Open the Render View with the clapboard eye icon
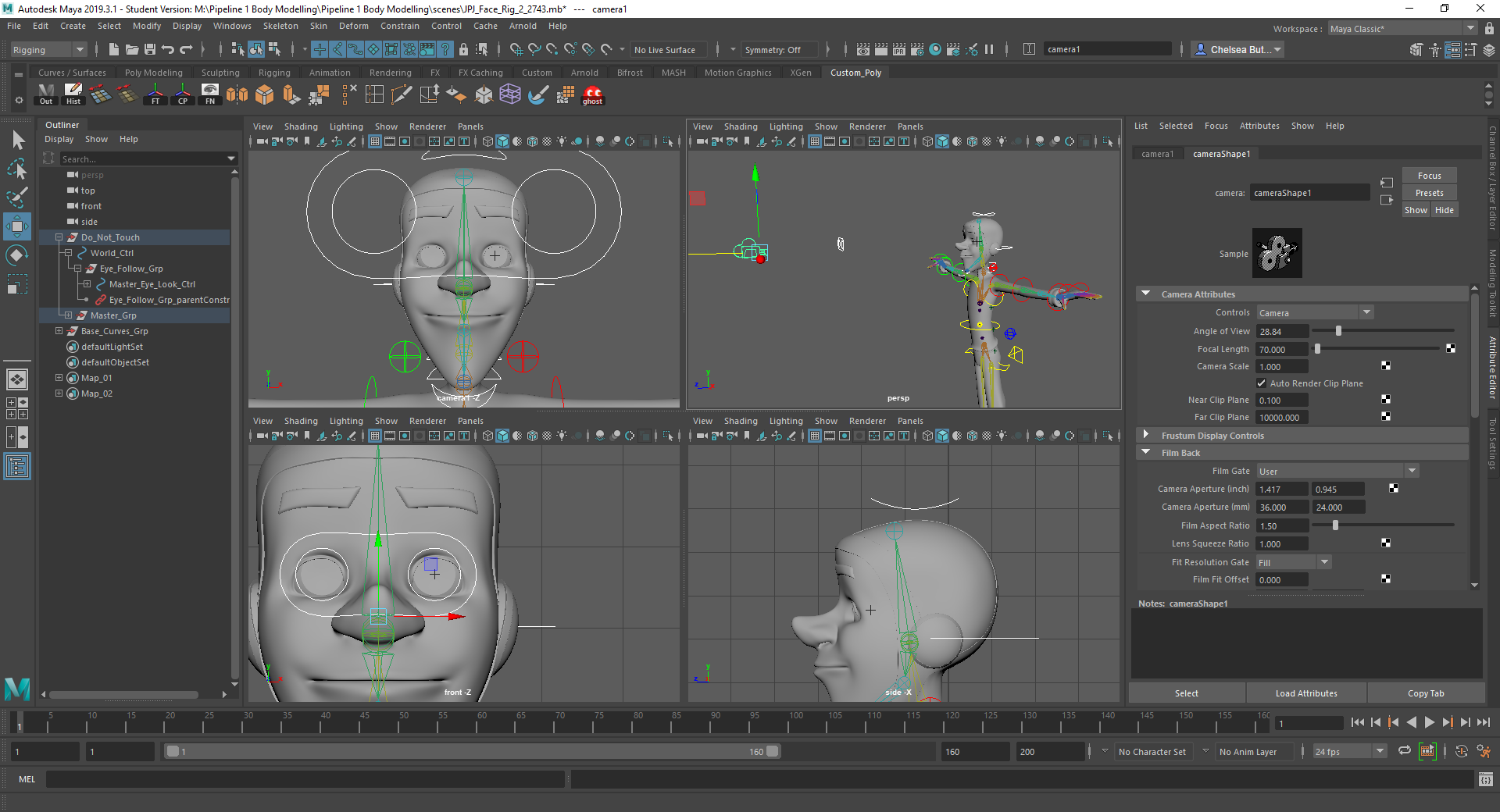1500x812 pixels. click(x=863, y=48)
